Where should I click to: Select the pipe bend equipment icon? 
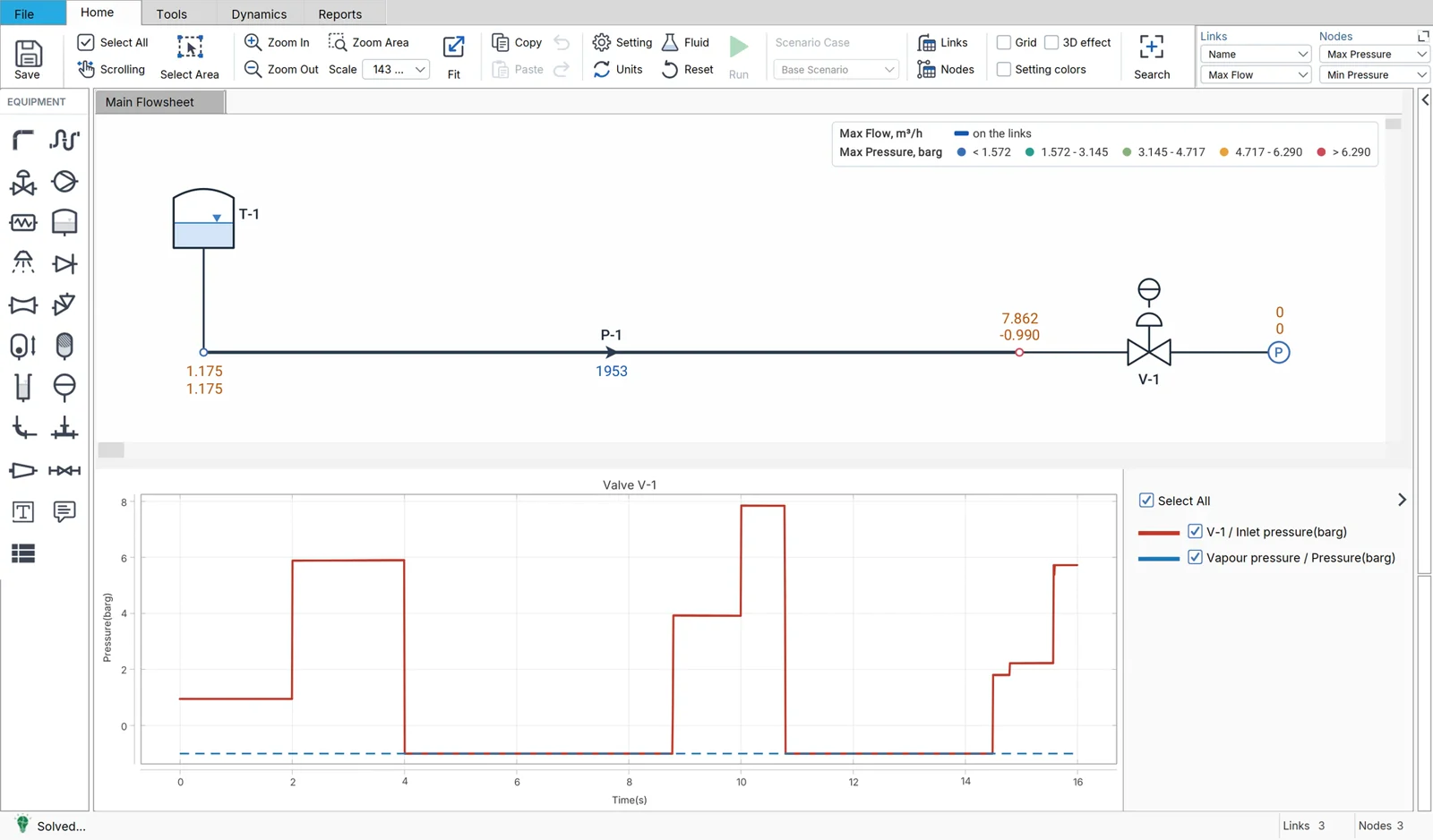23,140
